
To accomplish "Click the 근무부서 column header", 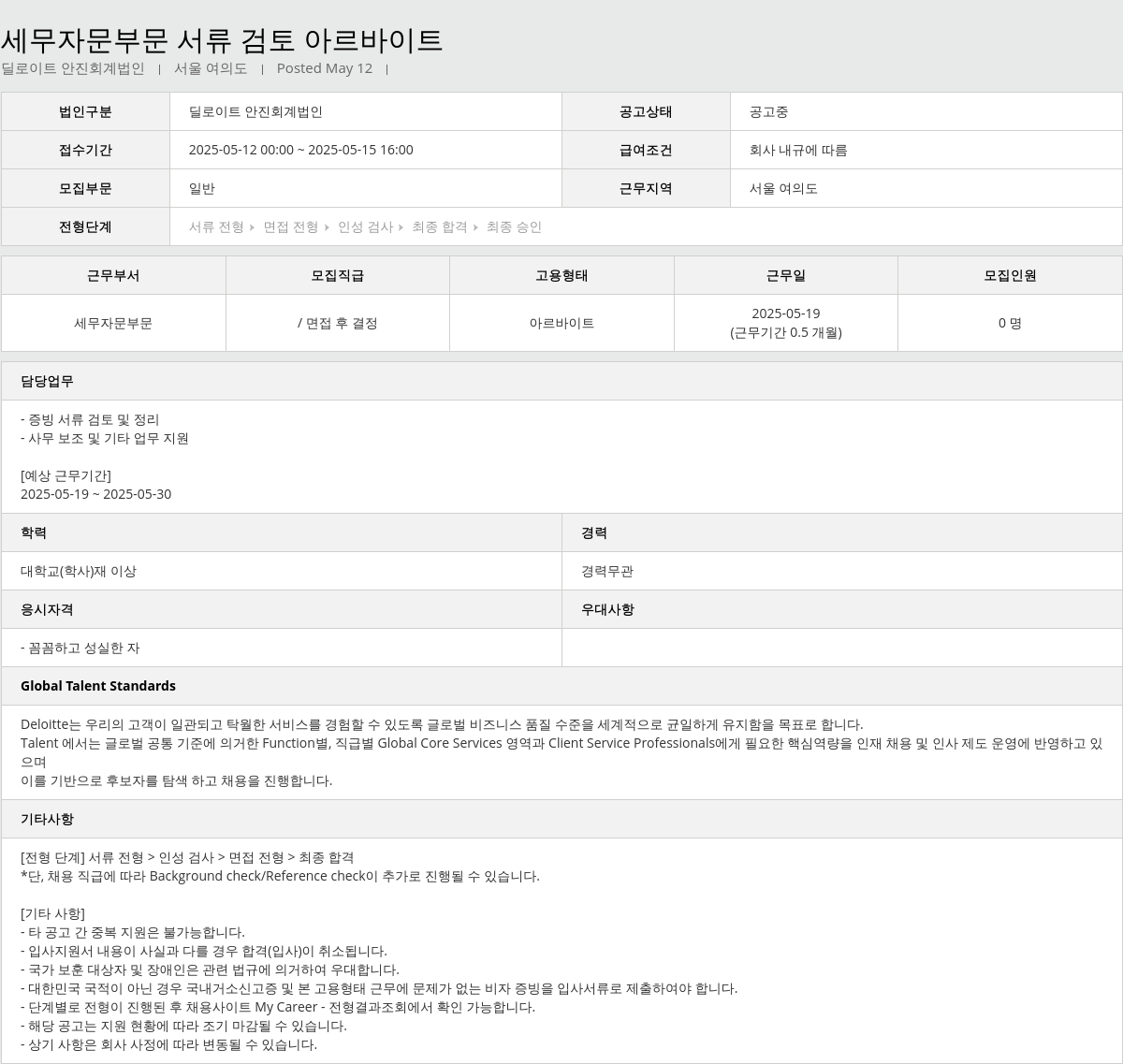I will [113, 275].
